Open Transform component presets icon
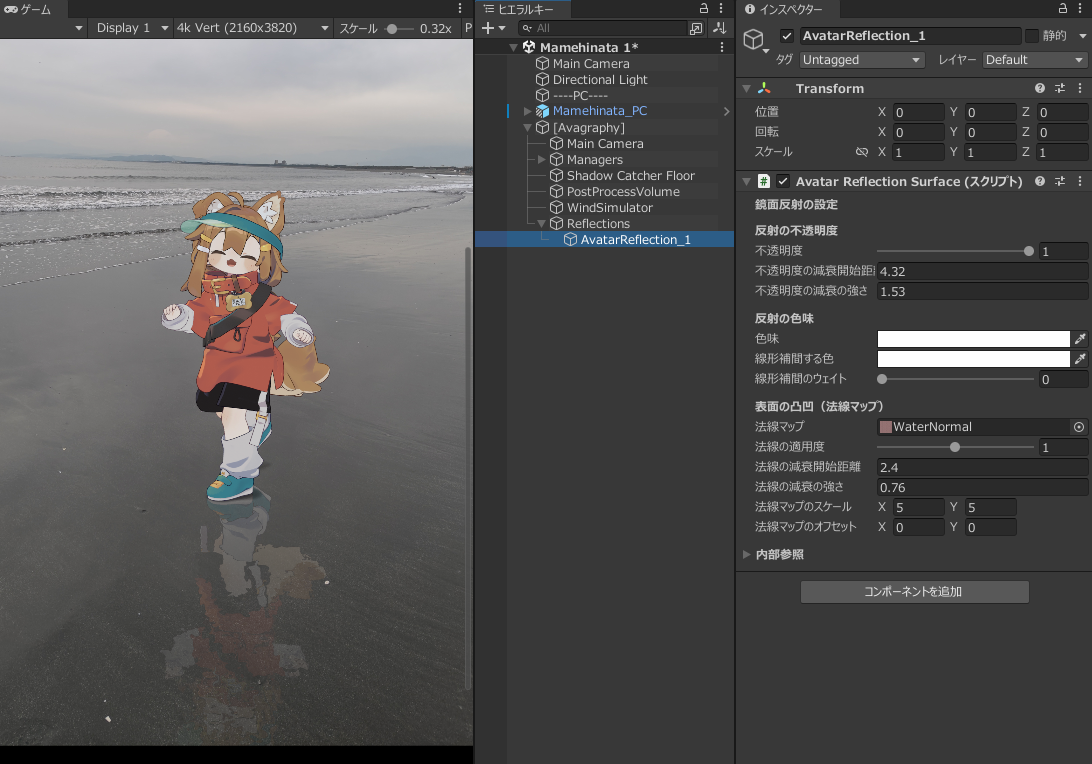 (x=1060, y=88)
